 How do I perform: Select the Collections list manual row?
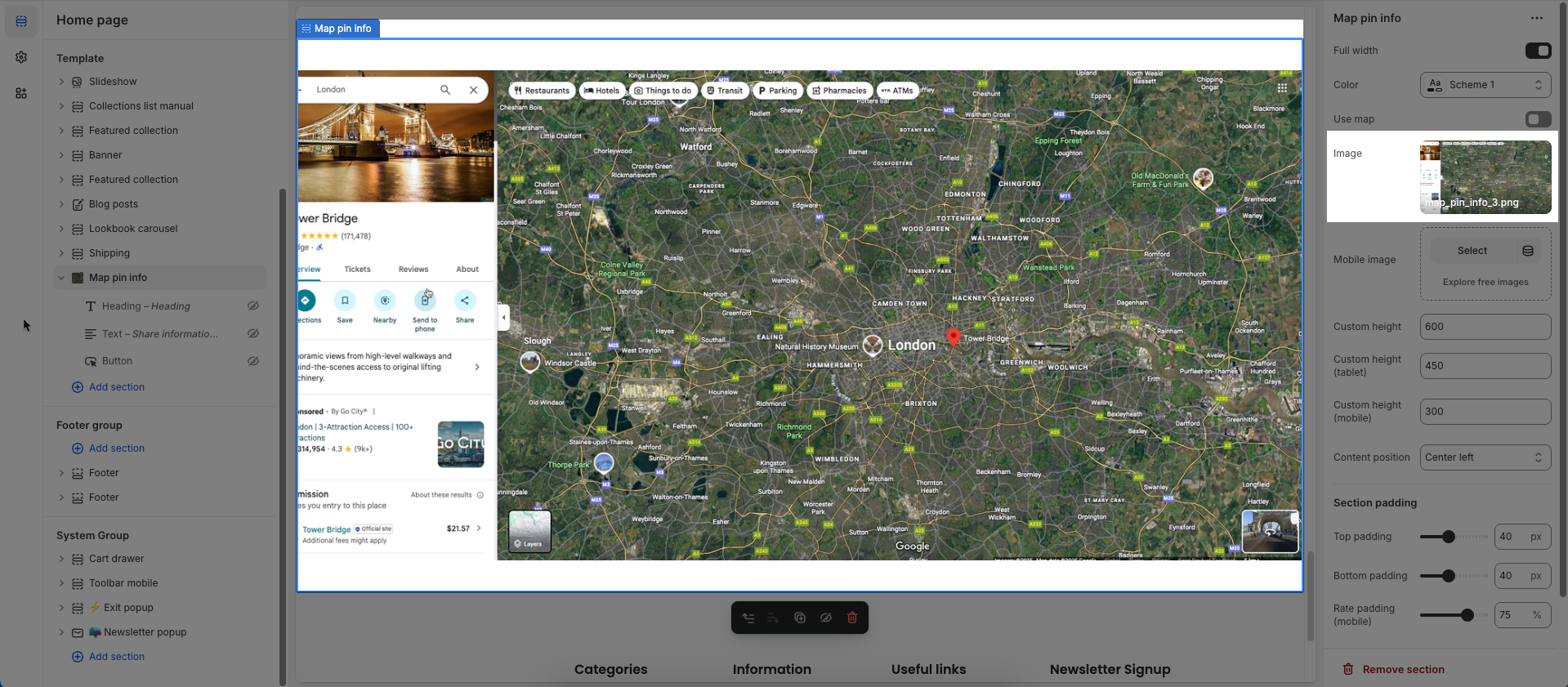click(160, 106)
